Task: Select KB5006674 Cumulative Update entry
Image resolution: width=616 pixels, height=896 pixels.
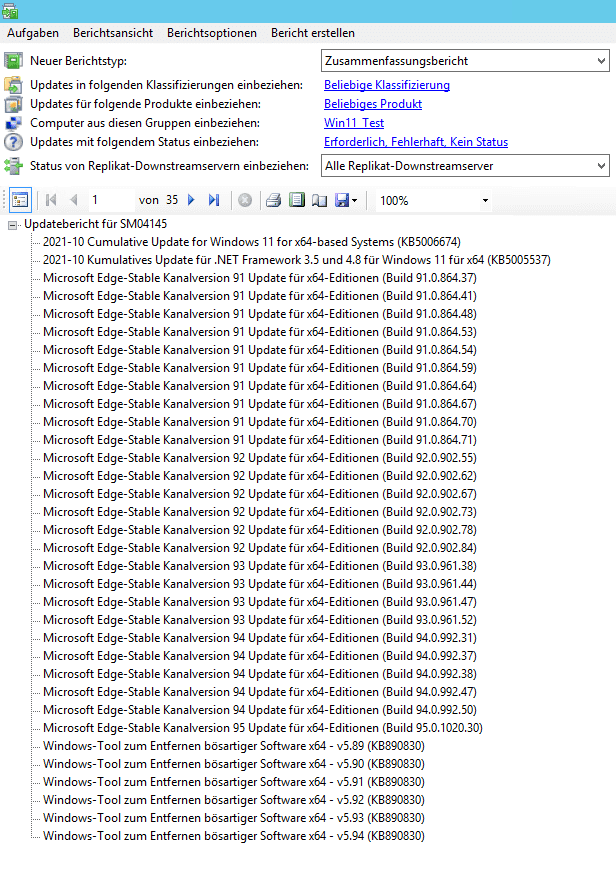Action: coord(251,242)
